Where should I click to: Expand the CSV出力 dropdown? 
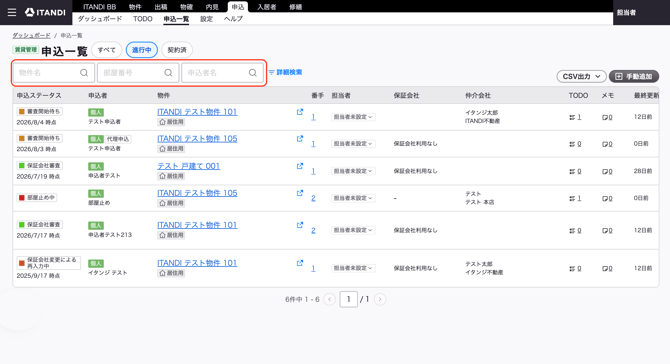582,76
